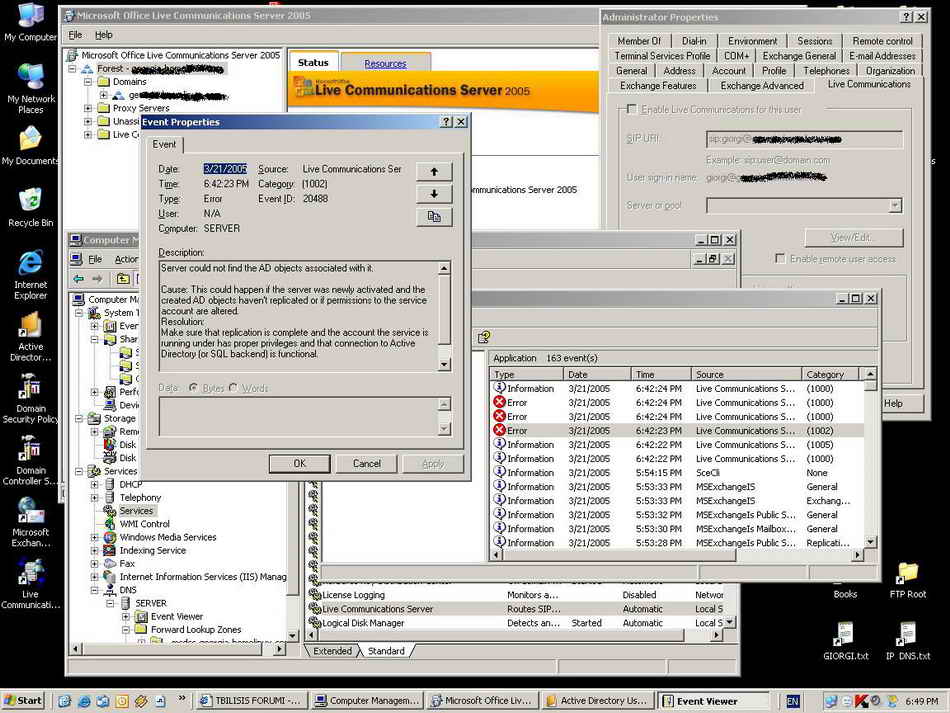950x713 pixels.
Task: Click Forward arrow in Computer Management toolbar
Action: coord(98,279)
